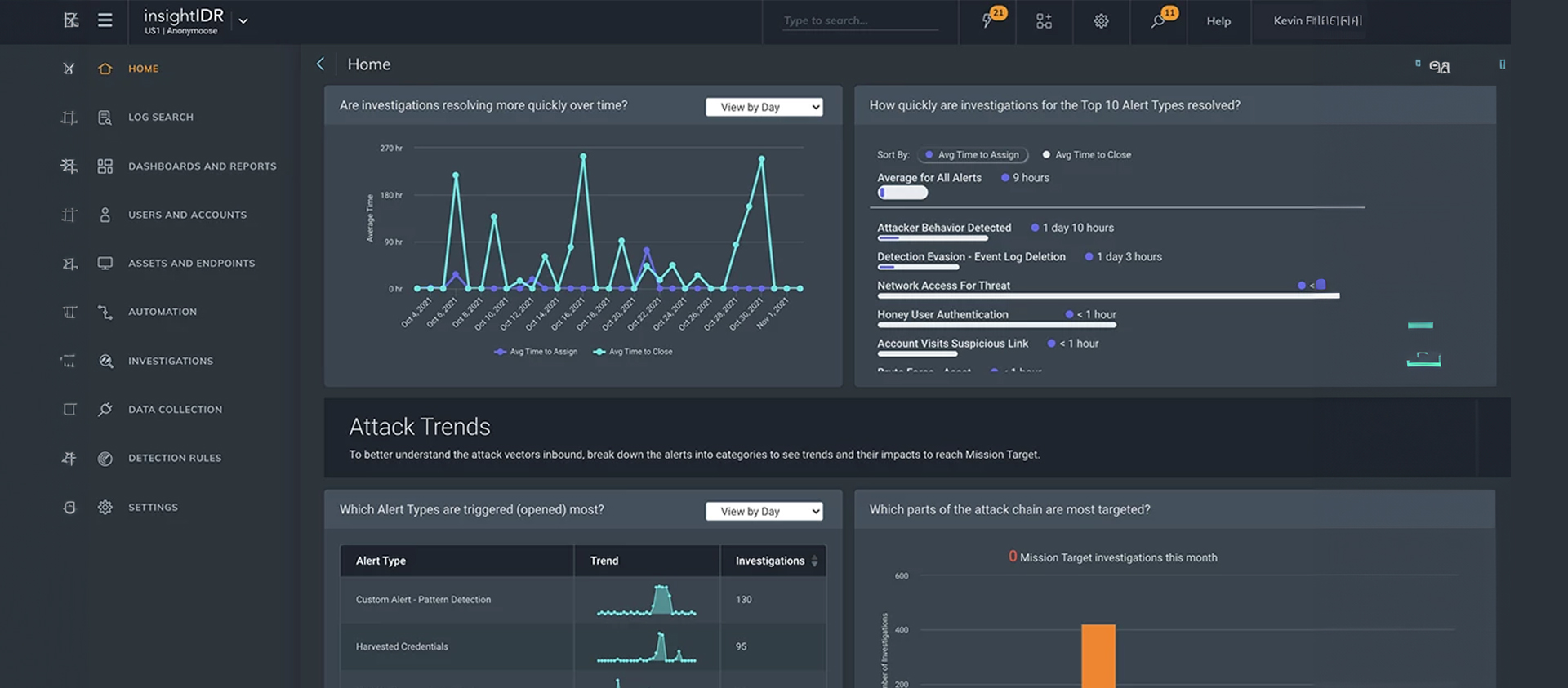Click the search icon with badge 11
This screenshot has width=1568, height=688.
click(x=1158, y=21)
